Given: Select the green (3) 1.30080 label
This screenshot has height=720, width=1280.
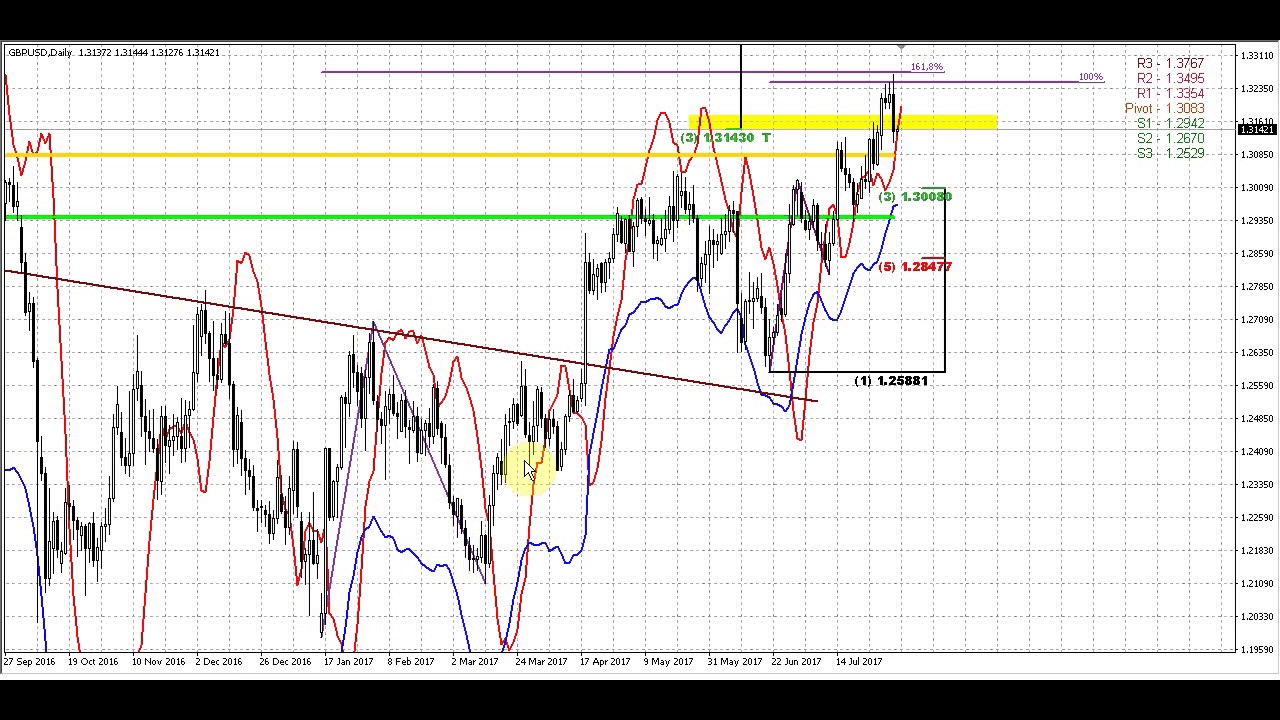Looking at the screenshot, I should click(915, 197).
